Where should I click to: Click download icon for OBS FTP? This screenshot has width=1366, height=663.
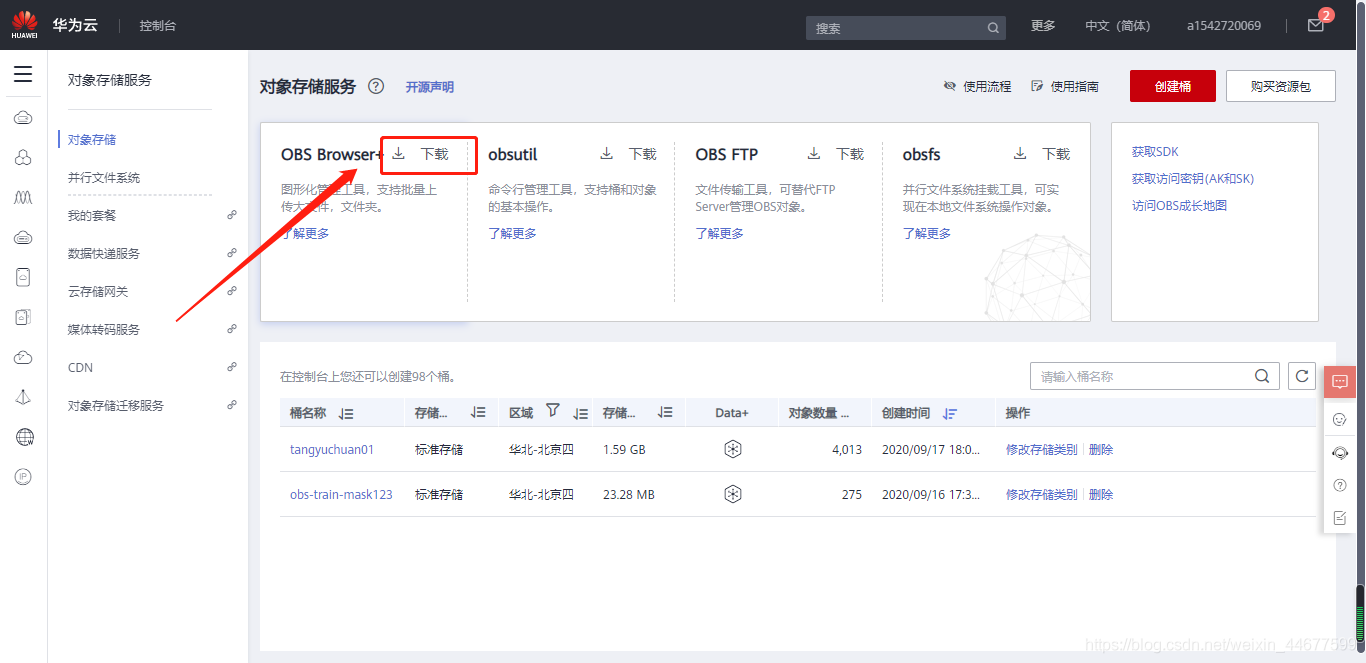tap(814, 153)
